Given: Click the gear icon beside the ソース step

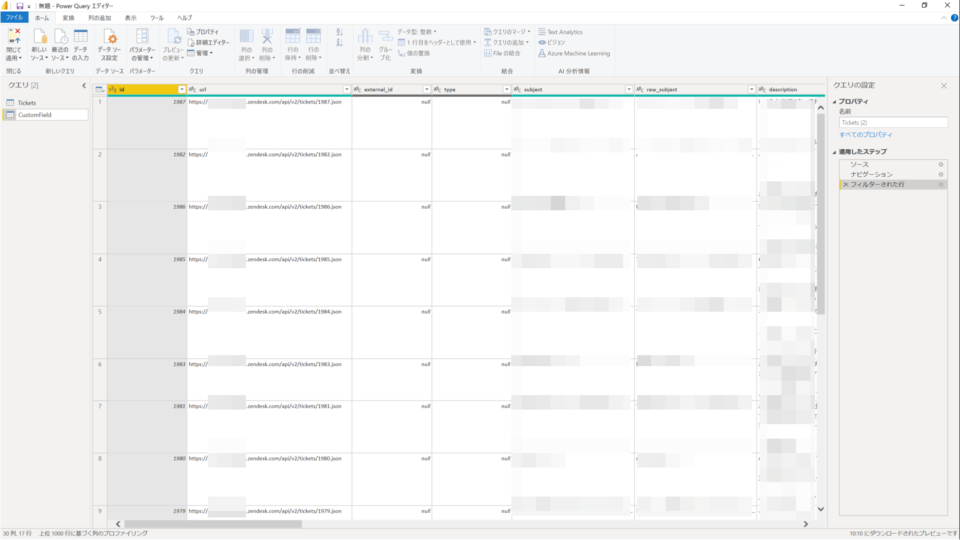Looking at the screenshot, I should 941,163.
